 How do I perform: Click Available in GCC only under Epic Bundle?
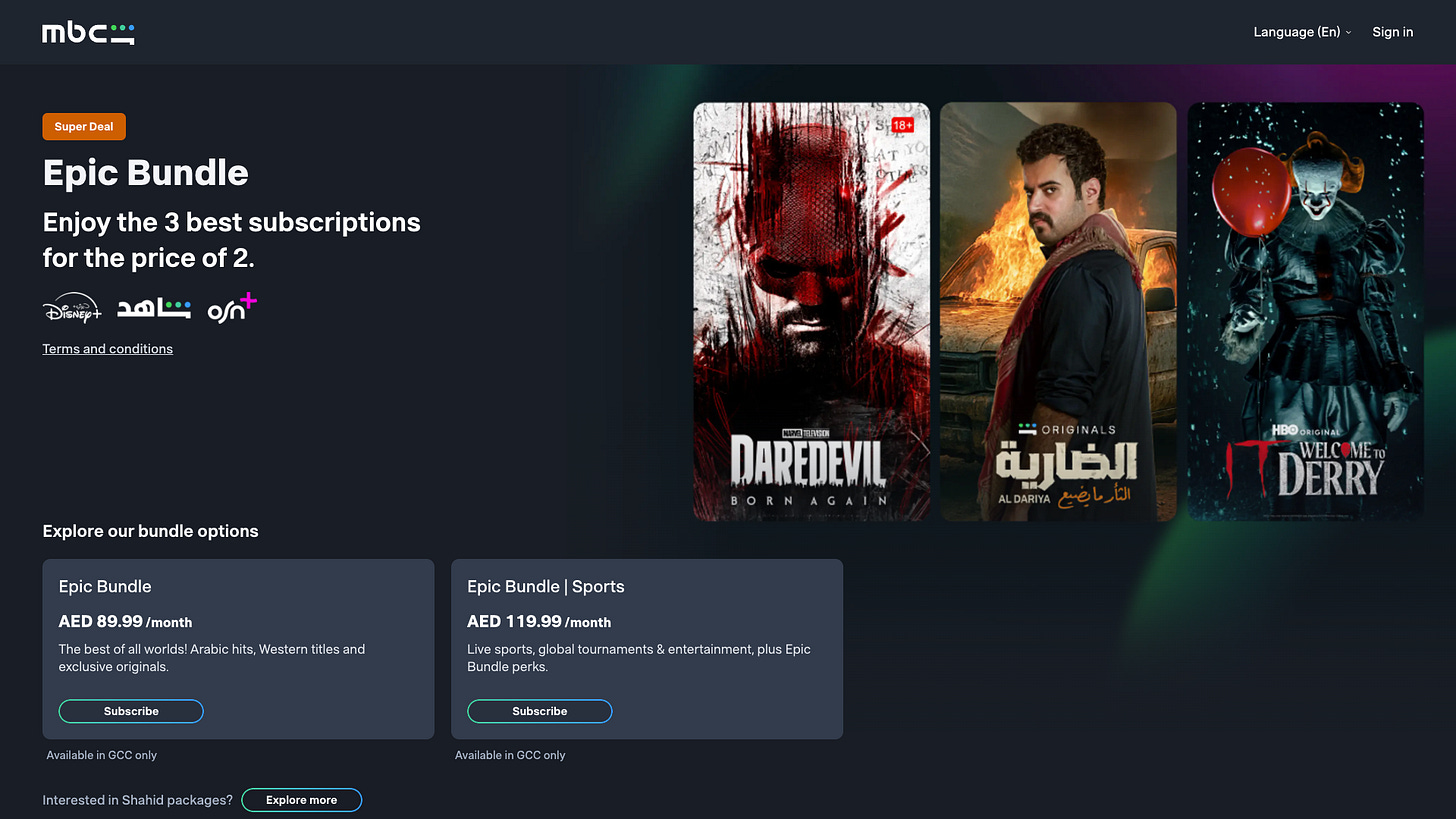point(102,755)
